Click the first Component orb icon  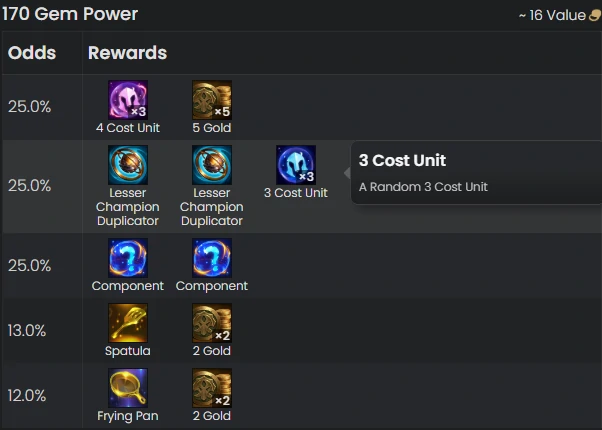pyautogui.click(x=128, y=258)
